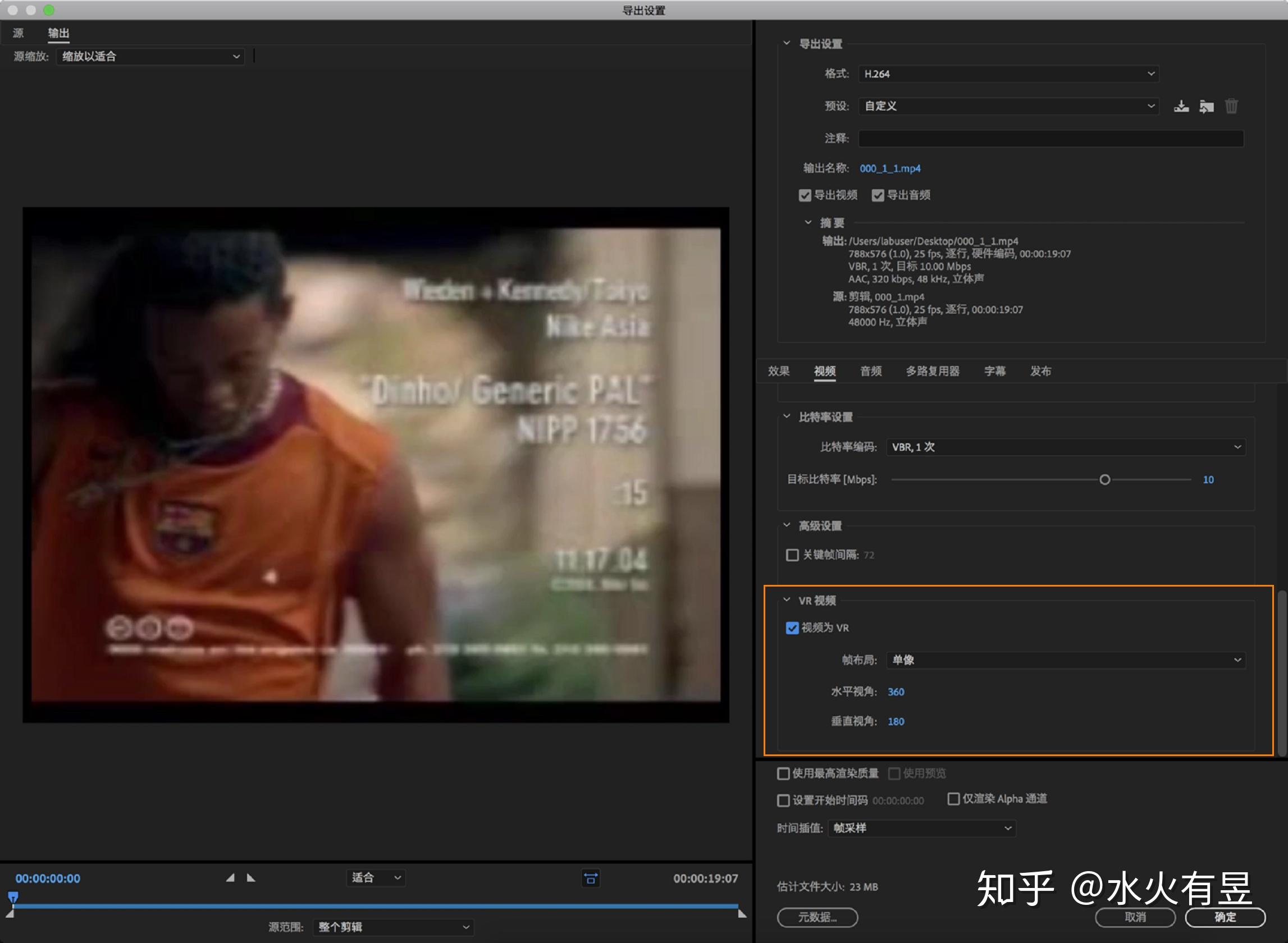
Task: Click the blue playhead marker on the timeline
Action: [x=13, y=897]
